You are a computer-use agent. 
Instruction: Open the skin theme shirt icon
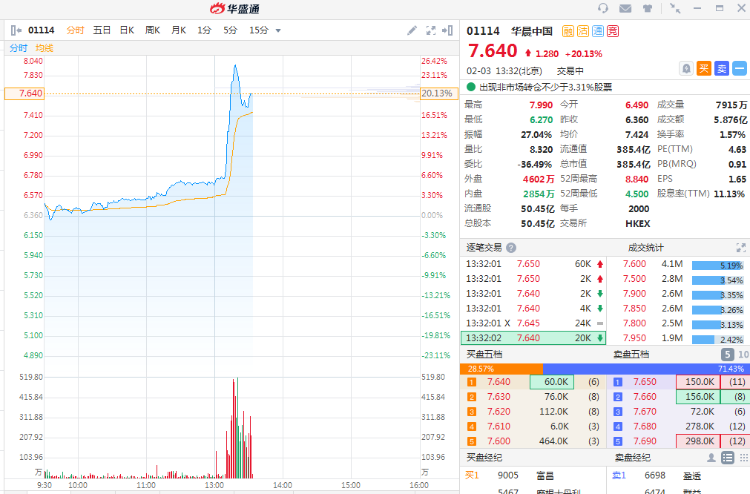click(647, 8)
